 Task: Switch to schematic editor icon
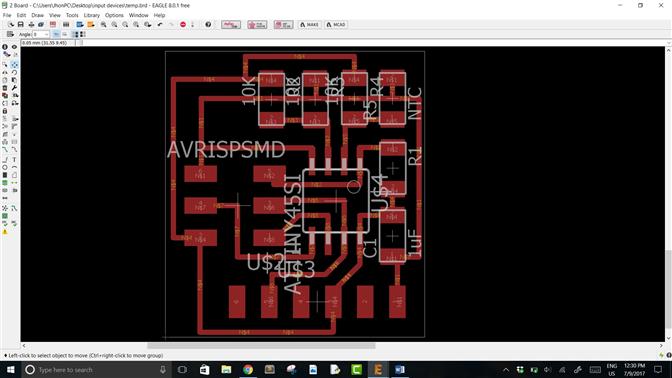pyautogui.click(x=53, y=24)
